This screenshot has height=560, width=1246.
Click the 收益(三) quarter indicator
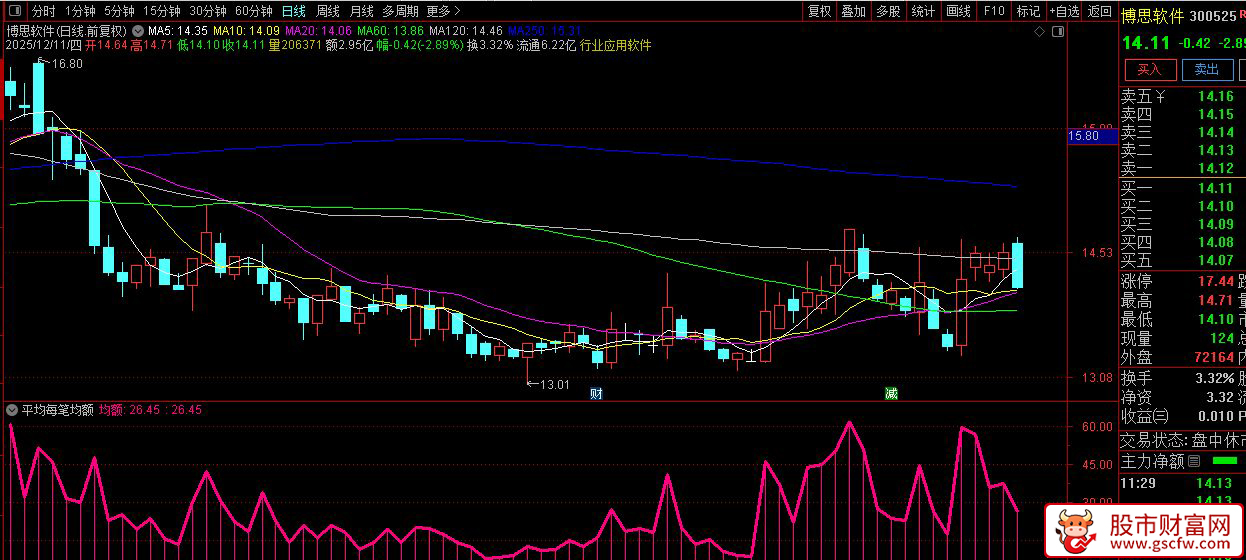pos(1144,415)
